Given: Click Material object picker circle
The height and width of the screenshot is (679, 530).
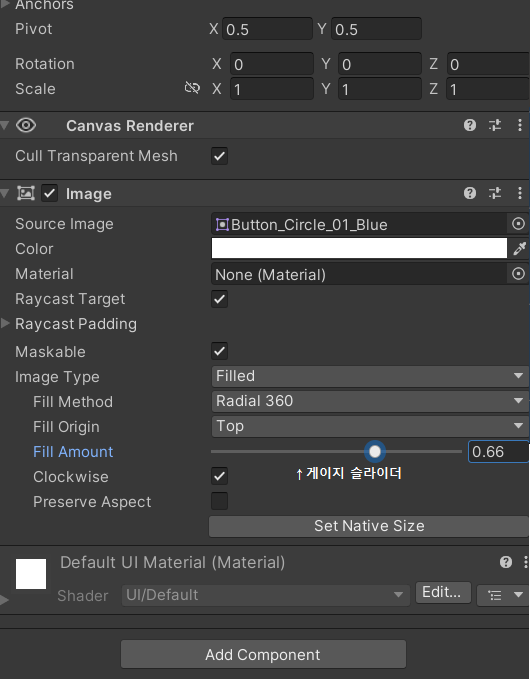Looking at the screenshot, I should coord(518,274).
